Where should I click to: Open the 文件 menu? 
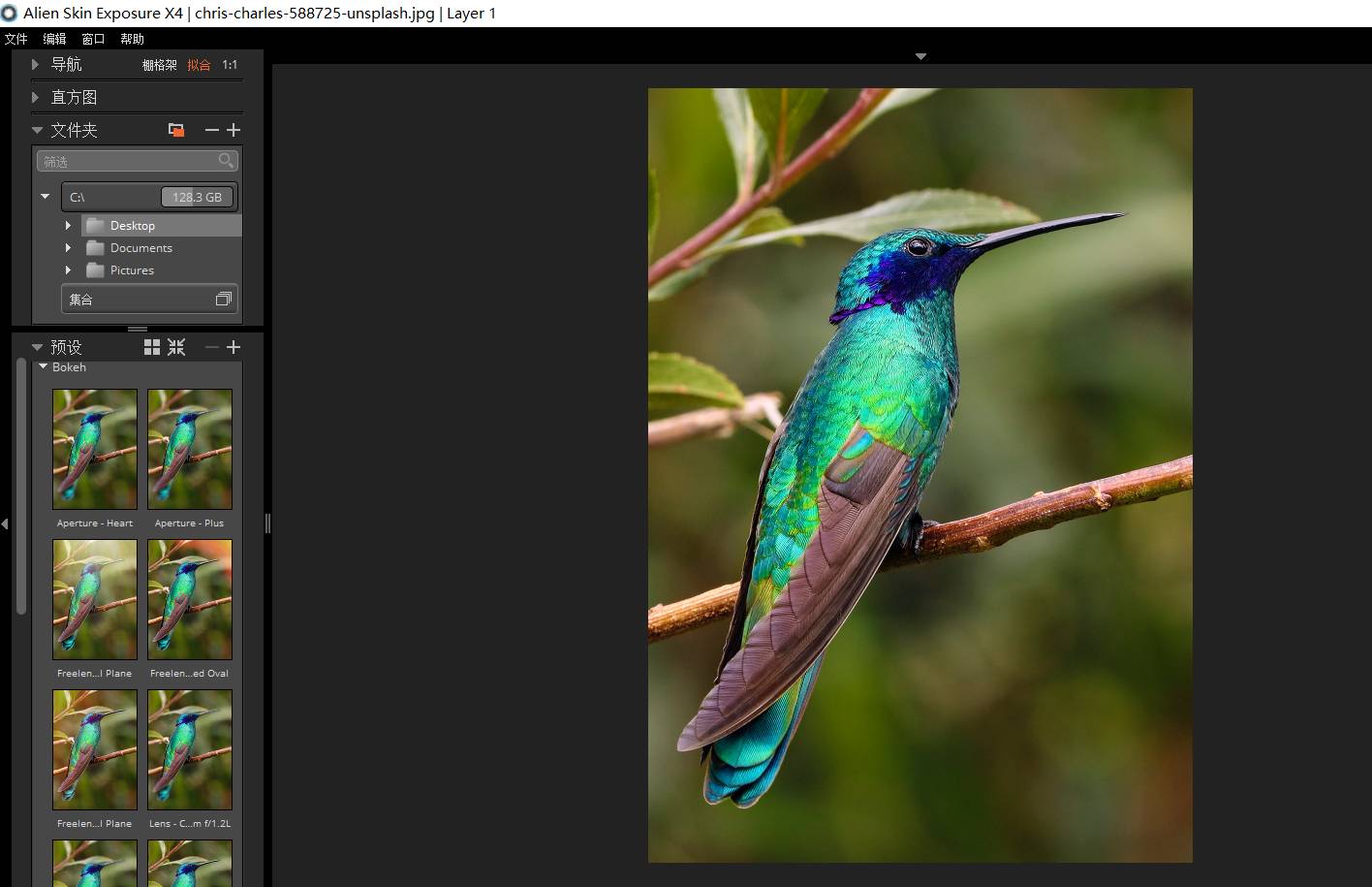pyautogui.click(x=16, y=39)
